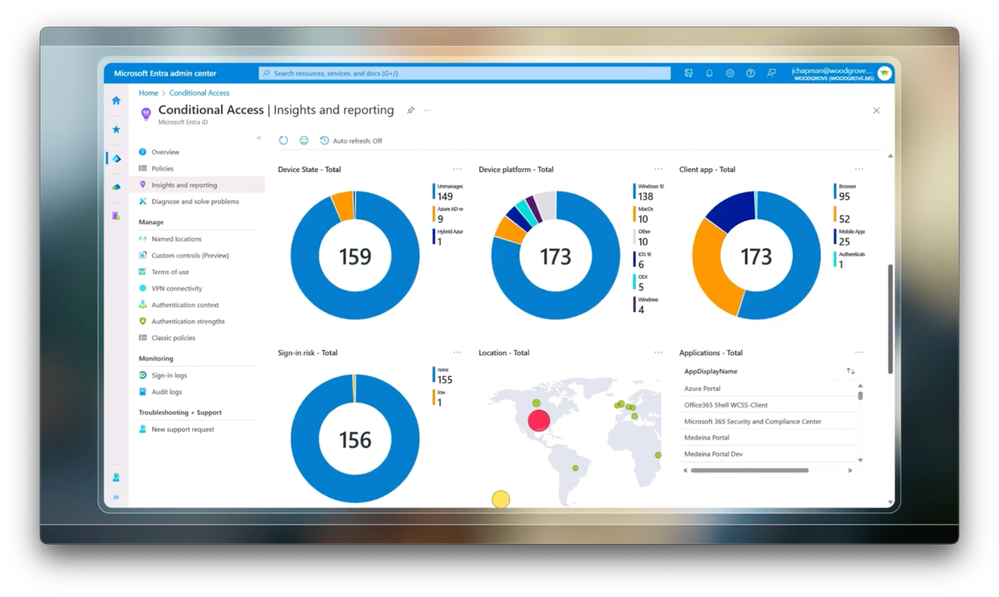Open Overview menu item
999x597 pixels.
165,152
